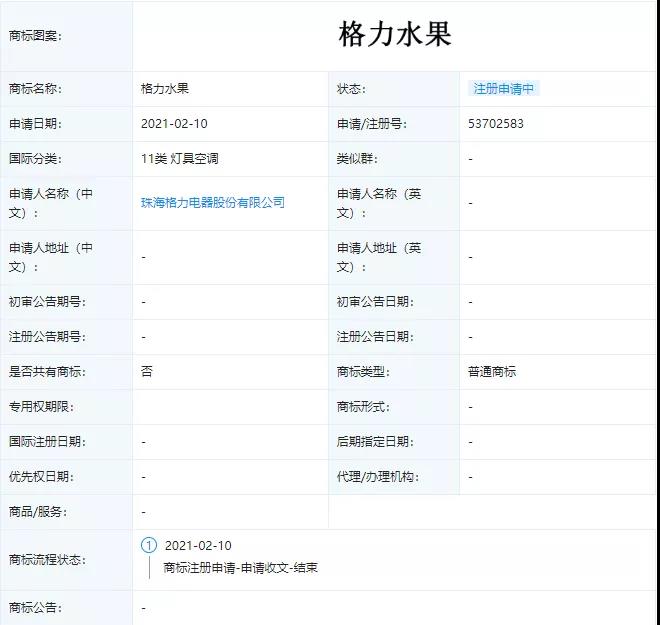This screenshot has width=660, height=625.
Task: Click the 国际分类 label
Action: pos(35,159)
